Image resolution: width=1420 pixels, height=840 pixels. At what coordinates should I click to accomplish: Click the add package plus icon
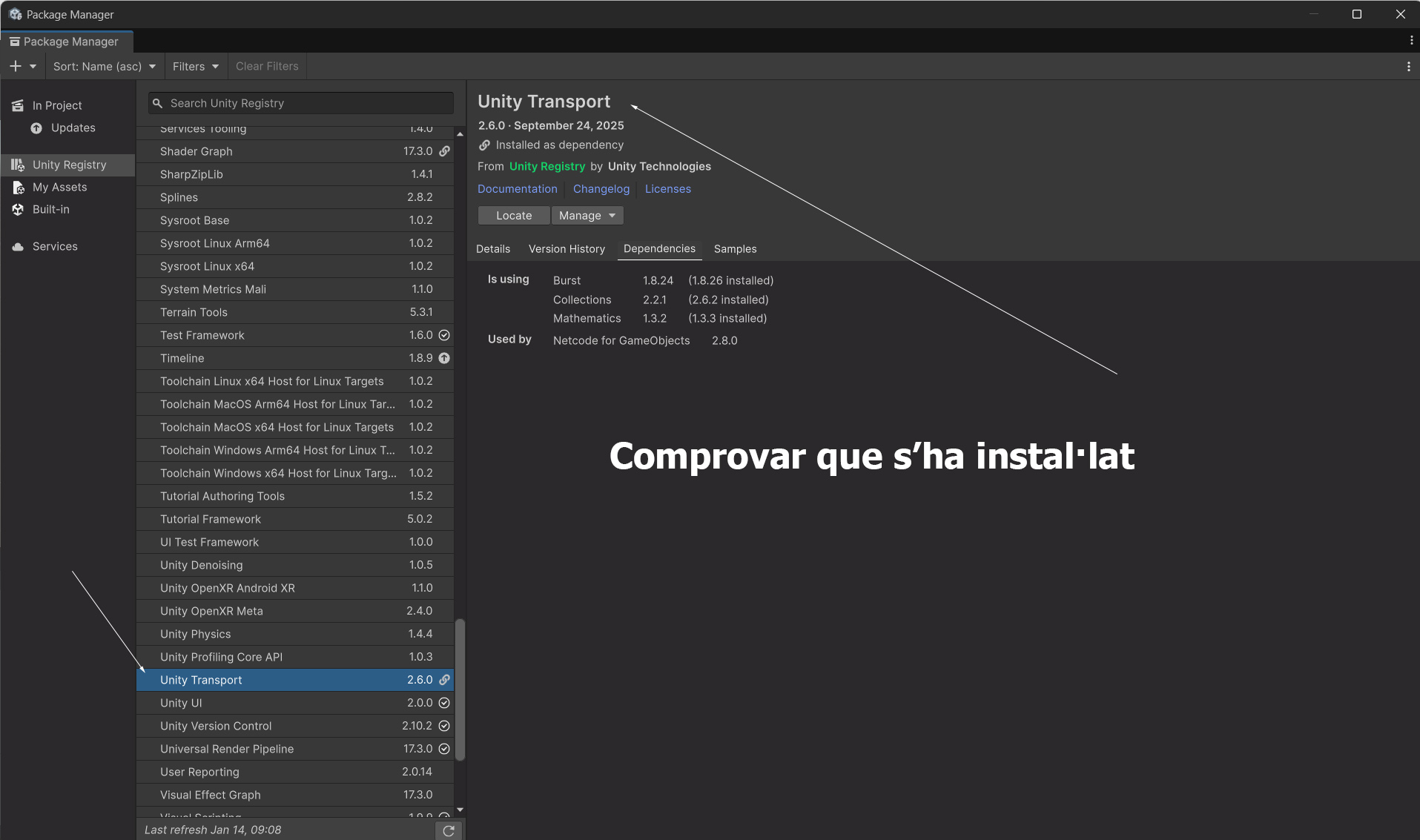coord(16,66)
